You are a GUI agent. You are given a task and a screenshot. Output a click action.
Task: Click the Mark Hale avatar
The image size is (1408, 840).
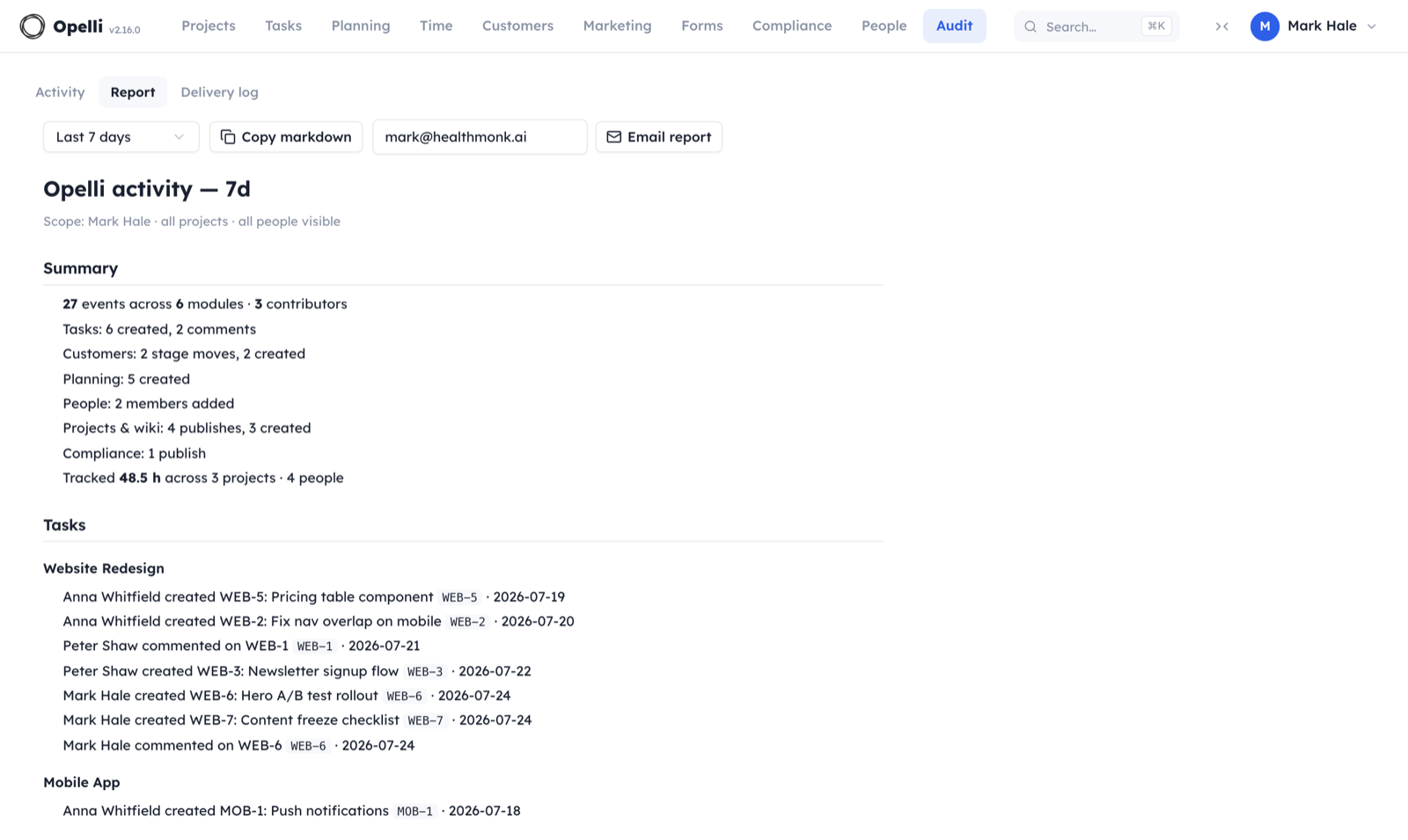(x=1265, y=26)
